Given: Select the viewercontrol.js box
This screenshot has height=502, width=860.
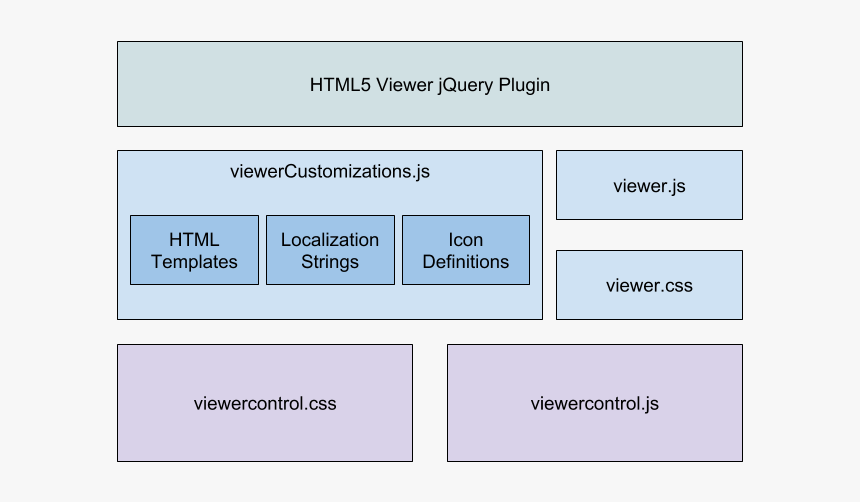Looking at the screenshot, I should click(x=595, y=403).
